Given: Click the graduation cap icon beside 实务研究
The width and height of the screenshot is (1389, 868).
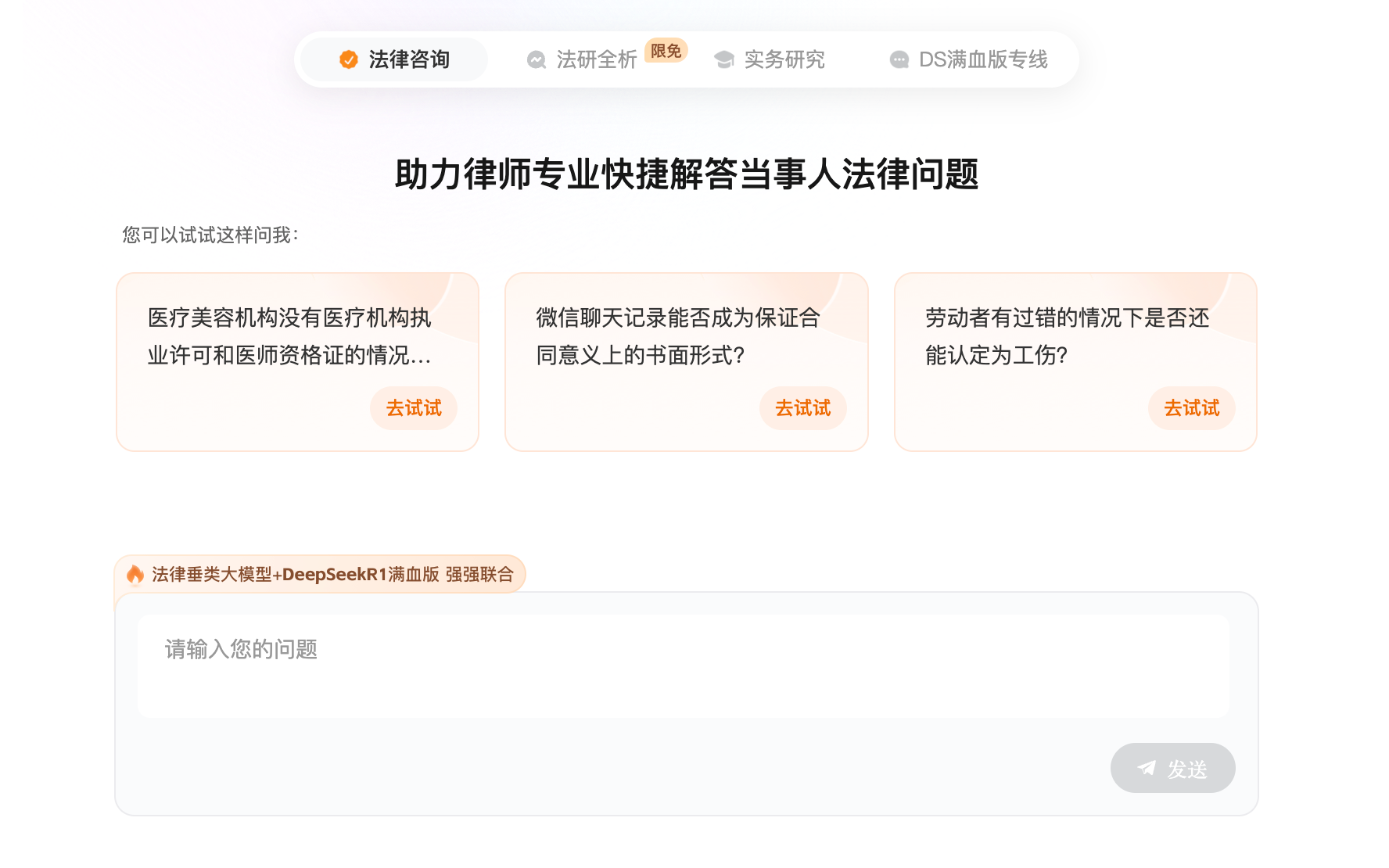Looking at the screenshot, I should [724, 59].
